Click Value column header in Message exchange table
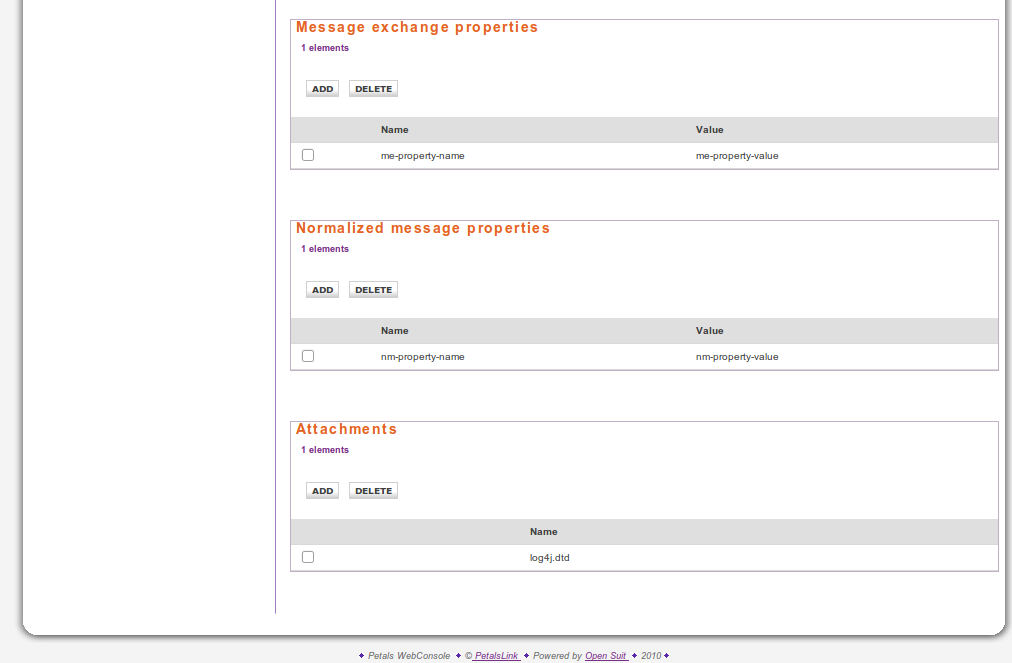 pos(709,130)
